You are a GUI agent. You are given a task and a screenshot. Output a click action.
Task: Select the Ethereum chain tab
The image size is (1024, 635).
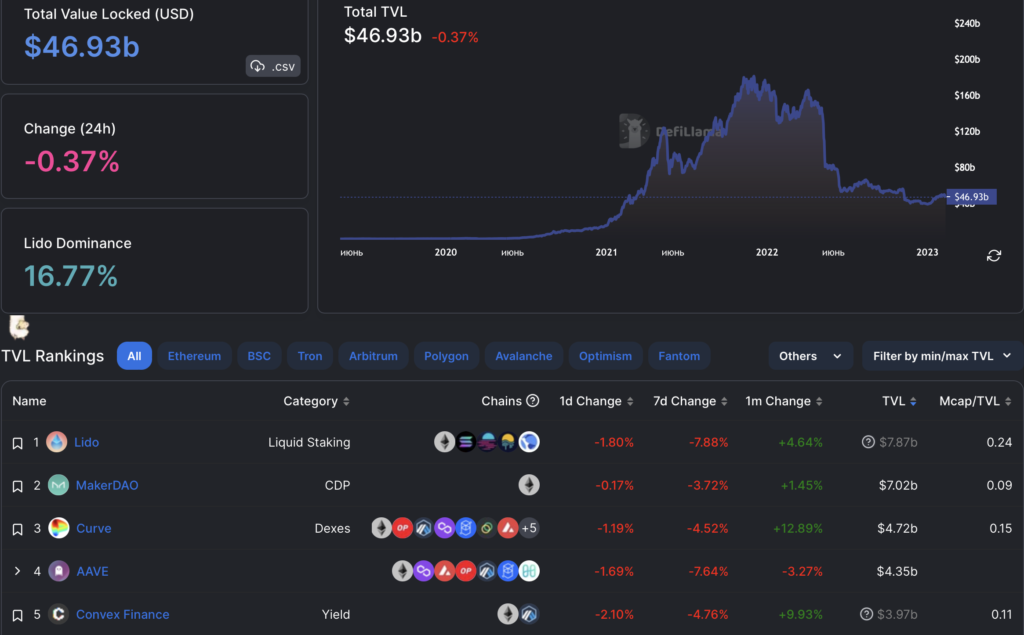(194, 356)
